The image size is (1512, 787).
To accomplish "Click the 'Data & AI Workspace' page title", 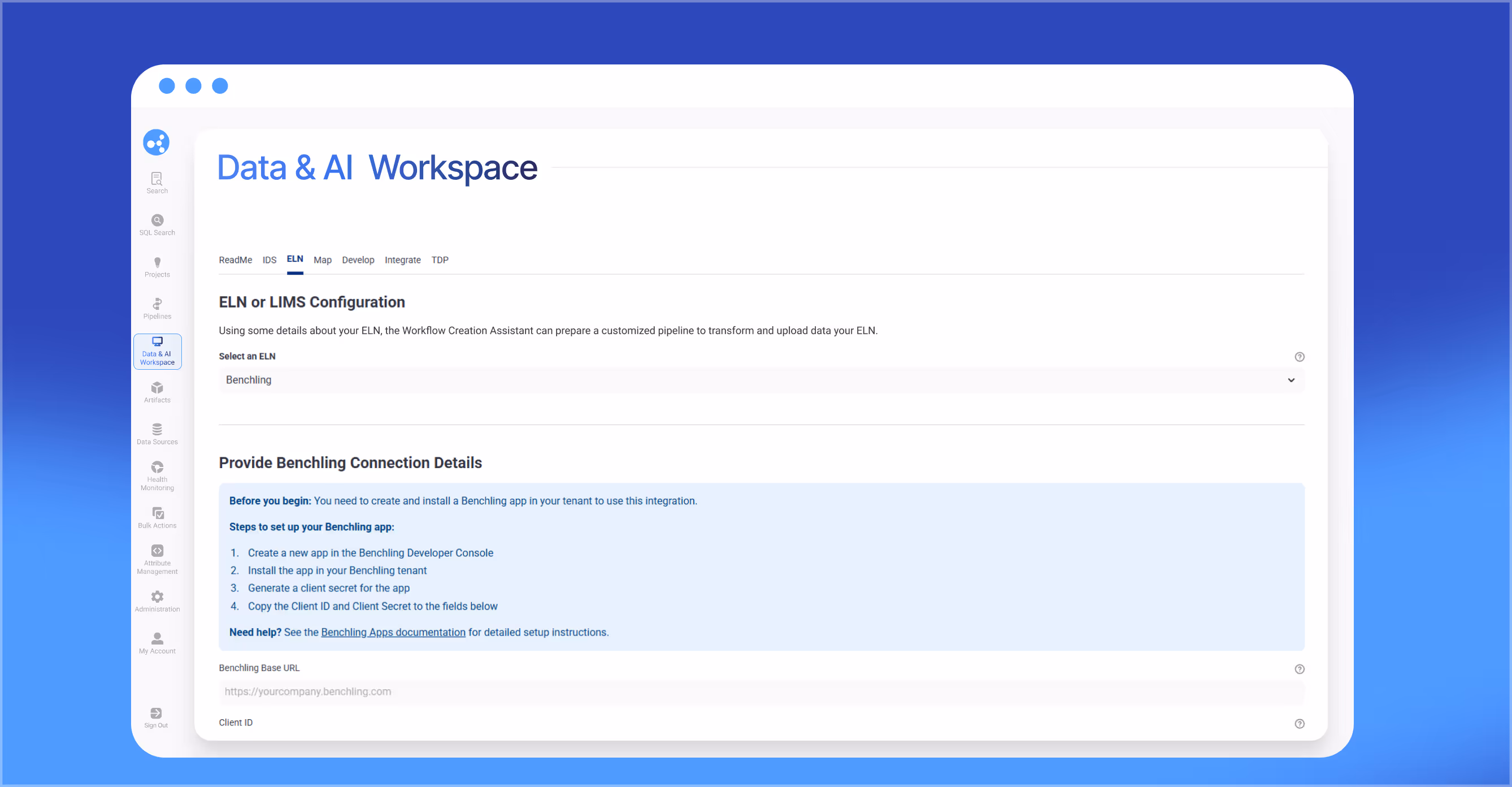I will [x=377, y=167].
